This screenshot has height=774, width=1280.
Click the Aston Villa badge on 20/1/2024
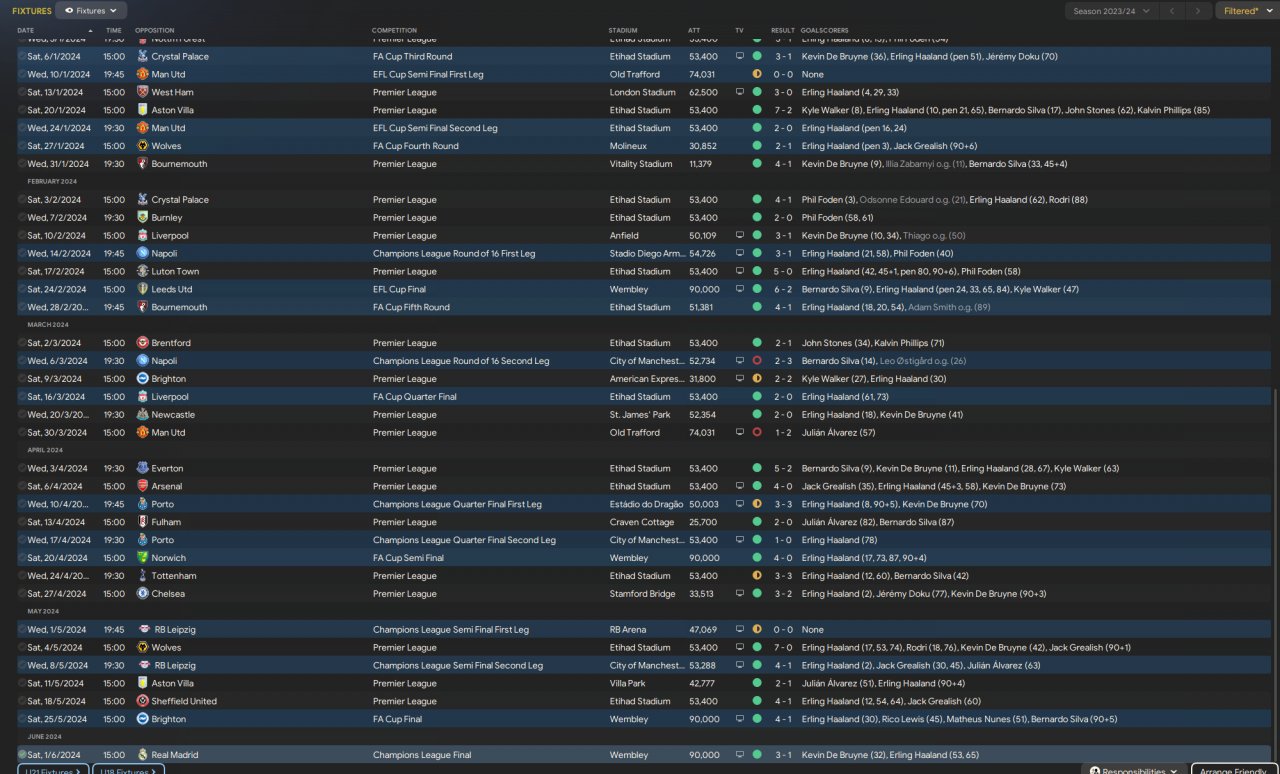(x=142, y=111)
